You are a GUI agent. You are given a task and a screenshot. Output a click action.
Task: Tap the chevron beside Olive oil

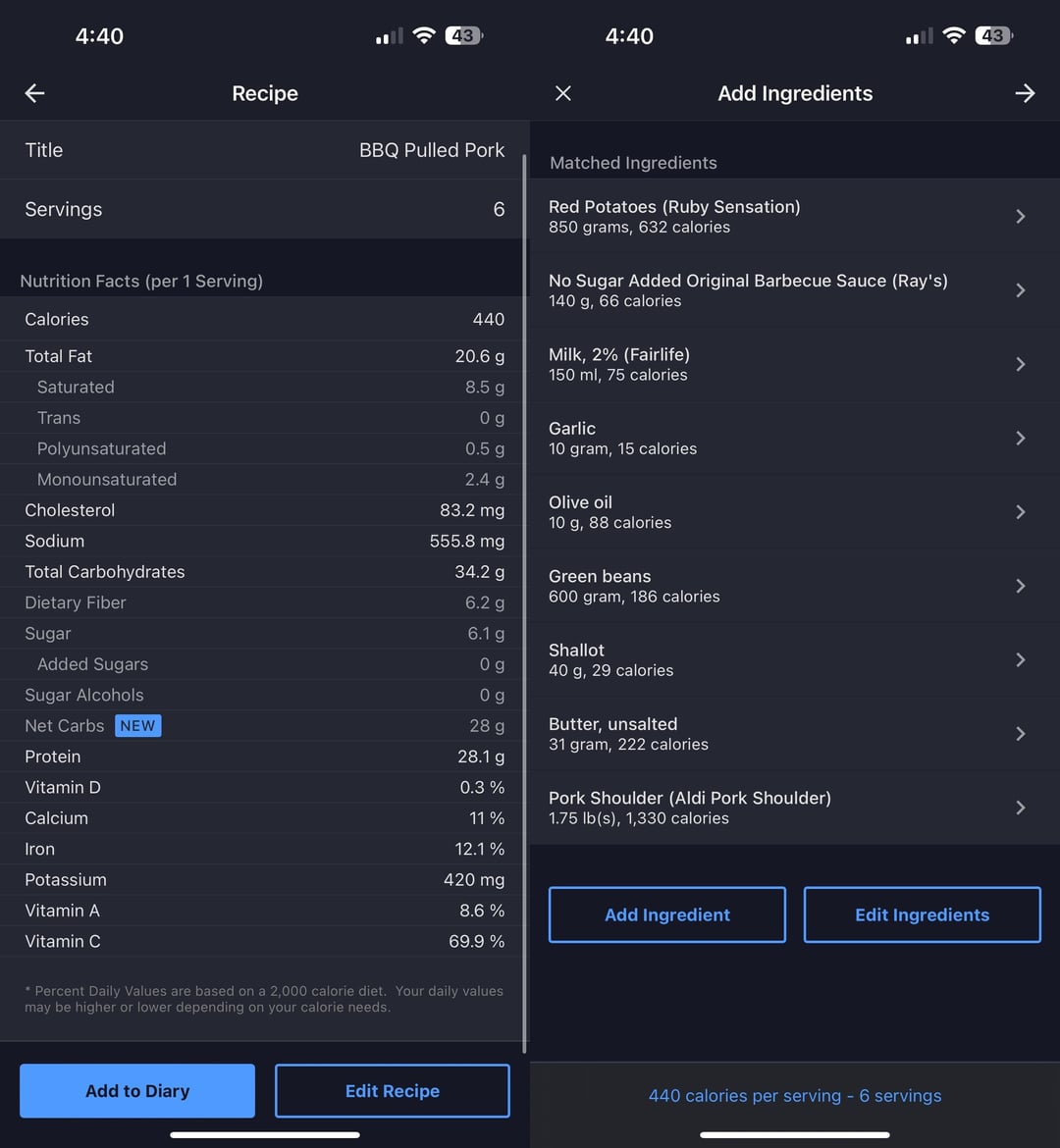[x=1021, y=512]
